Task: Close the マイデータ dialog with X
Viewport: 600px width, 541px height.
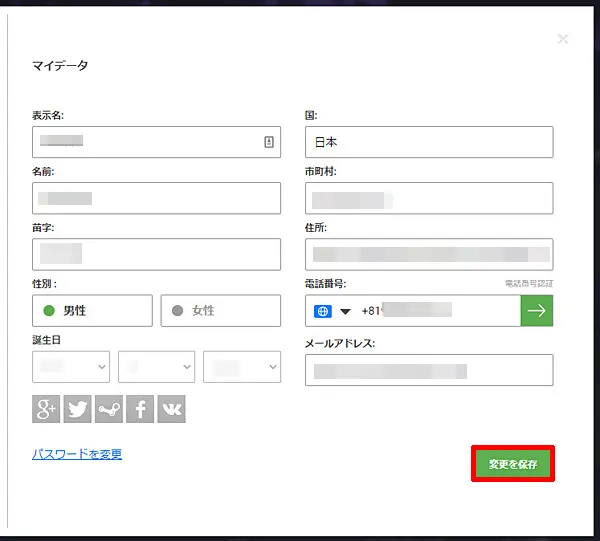Action: point(562,39)
